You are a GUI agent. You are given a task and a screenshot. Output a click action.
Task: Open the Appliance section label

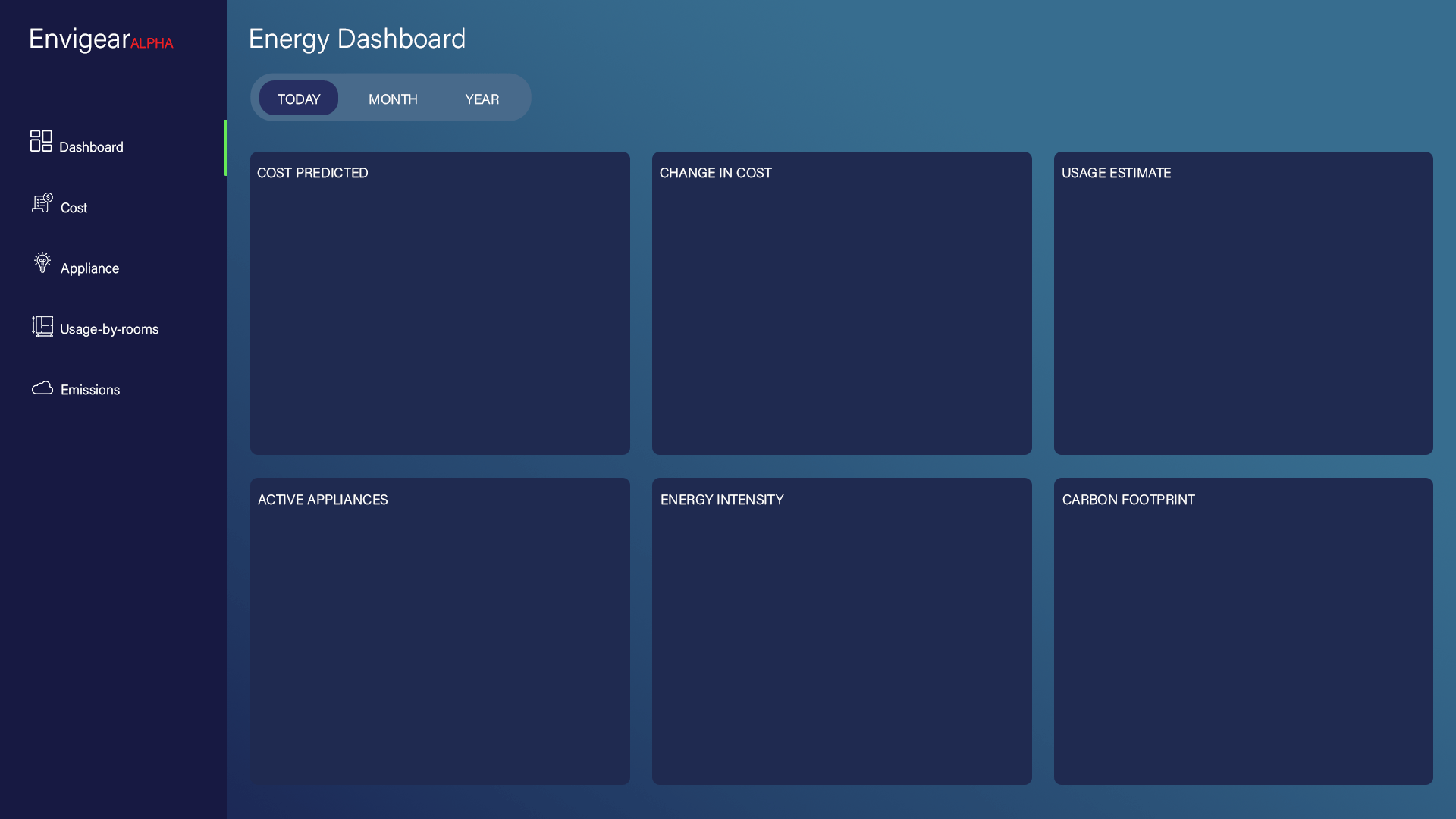[x=89, y=268]
